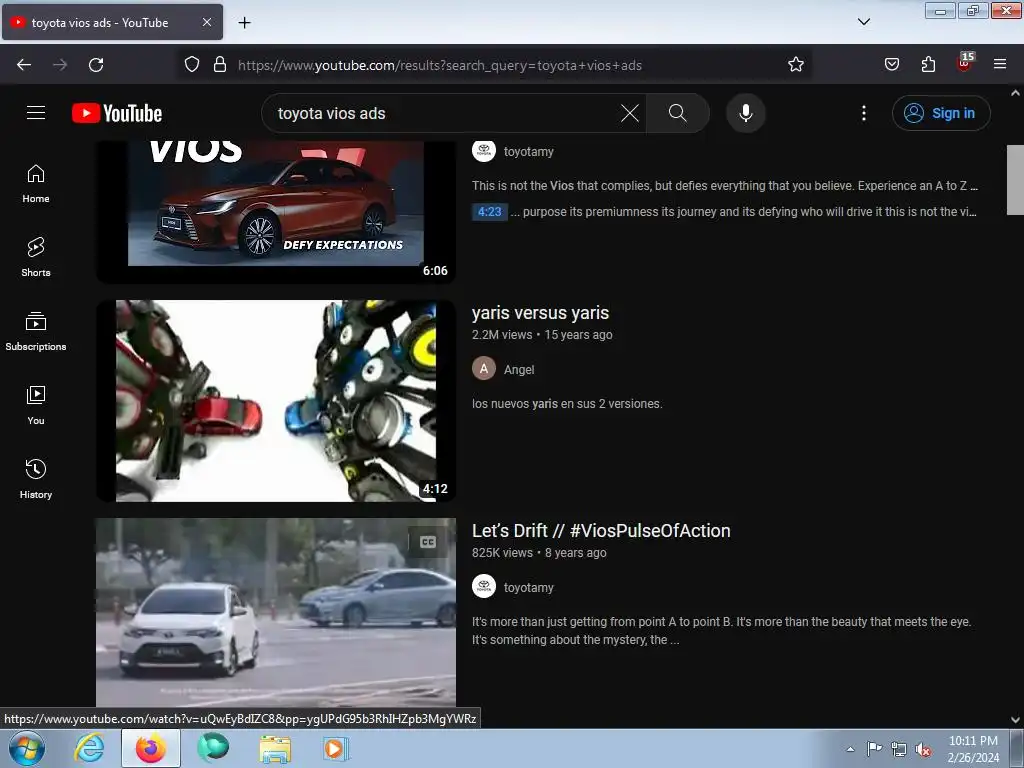Bookmark this page with the star
This screenshot has width=1024, height=768.
tap(795, 64)
